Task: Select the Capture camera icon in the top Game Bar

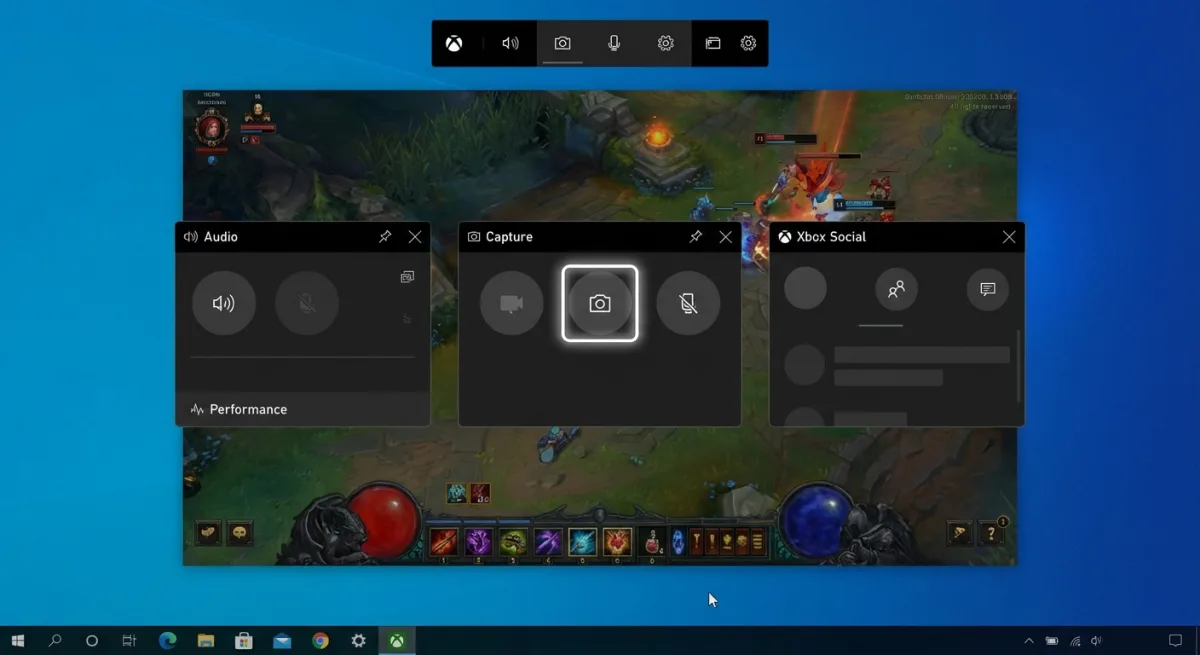Action: [563, 43]
